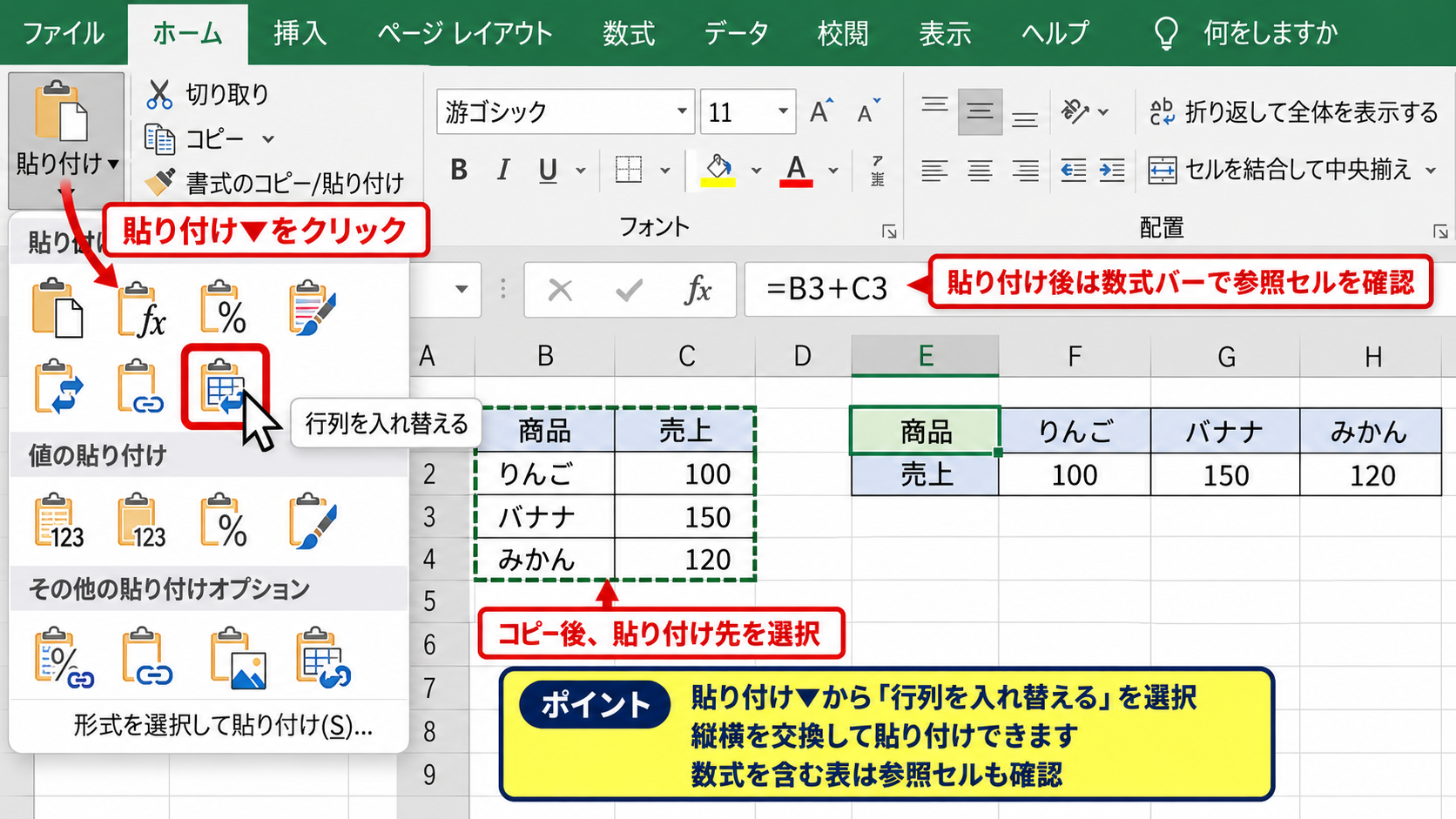This screenshot has width=1456, height=819.
Task: Expand the Underline style dropdown arrow
Action: click(581, 171)
